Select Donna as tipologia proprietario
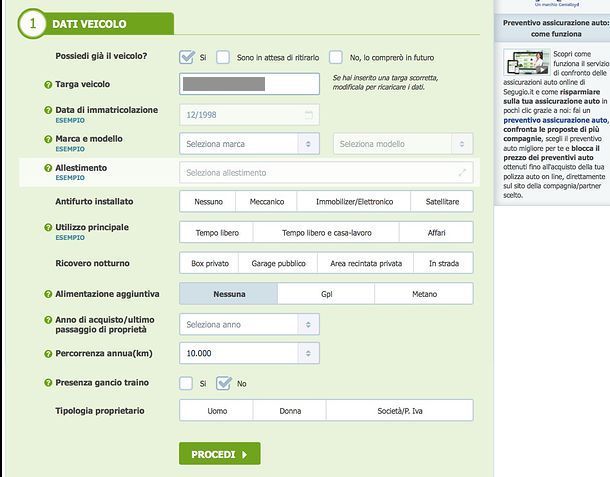Image resolution: width=610 pixels, height=477 pixels. pos(290,410)
